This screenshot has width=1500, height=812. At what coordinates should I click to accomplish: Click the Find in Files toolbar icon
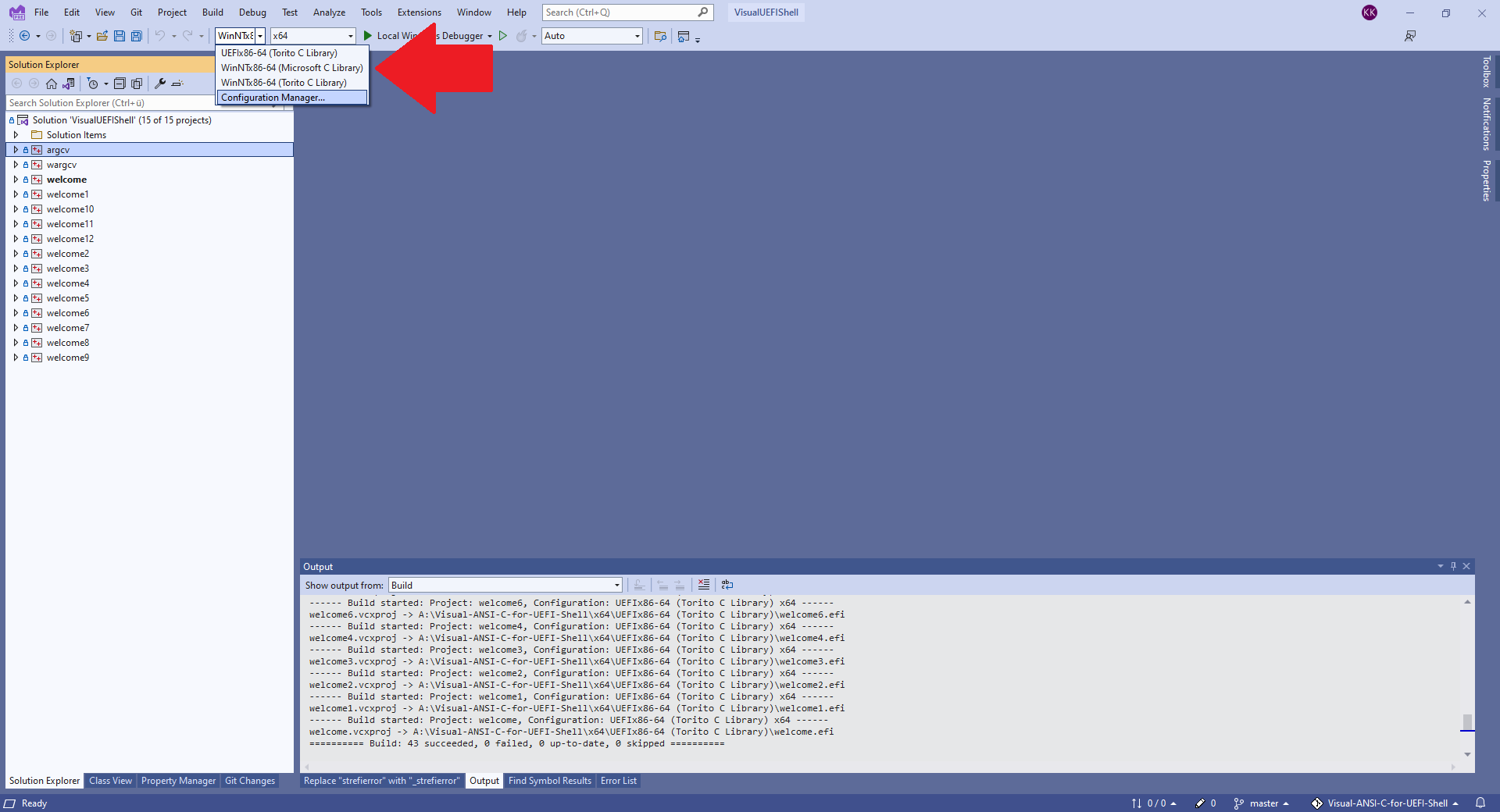[660, 36]
